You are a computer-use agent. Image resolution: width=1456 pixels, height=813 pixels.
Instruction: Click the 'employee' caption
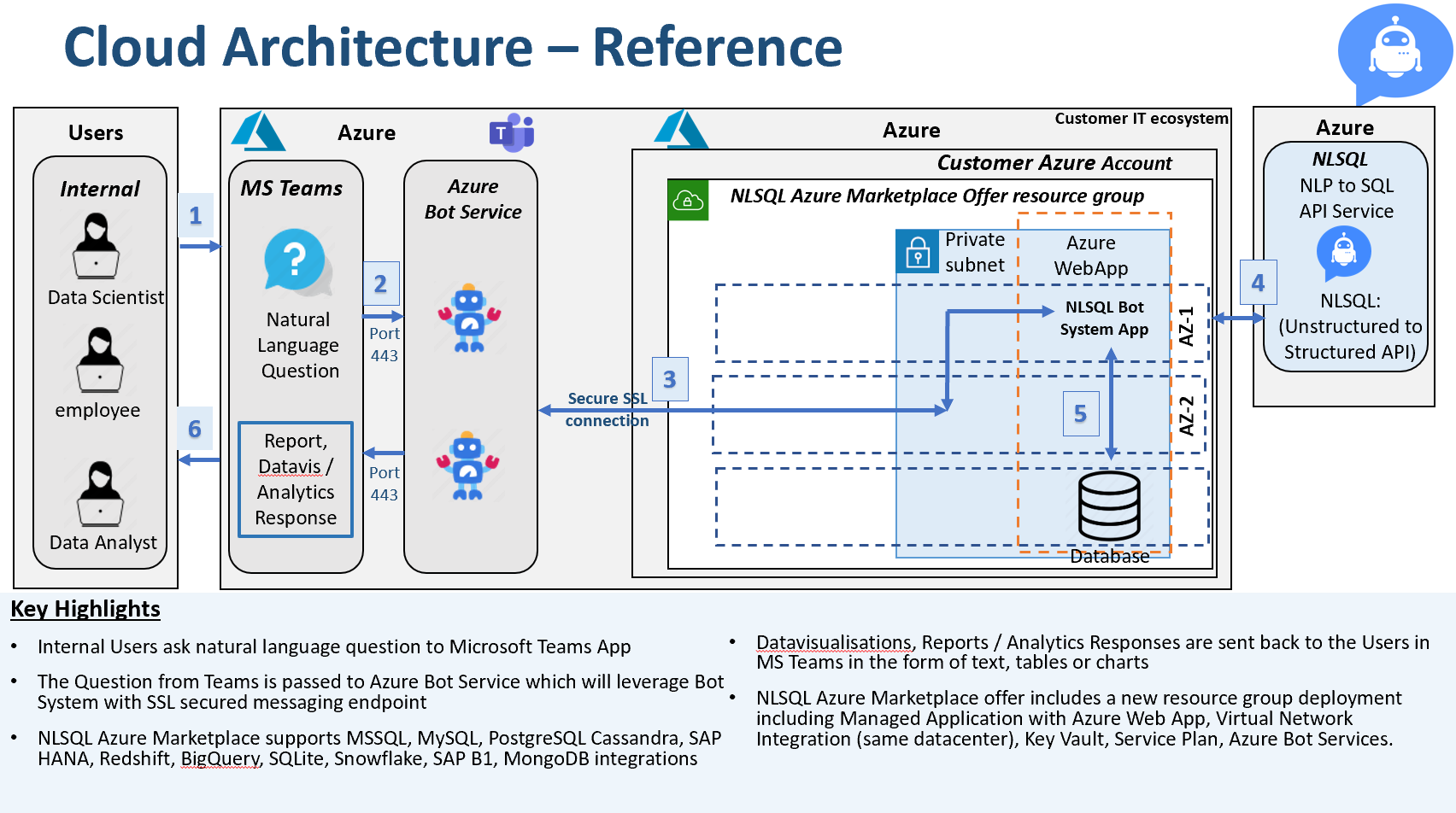[x=97, y=410]
